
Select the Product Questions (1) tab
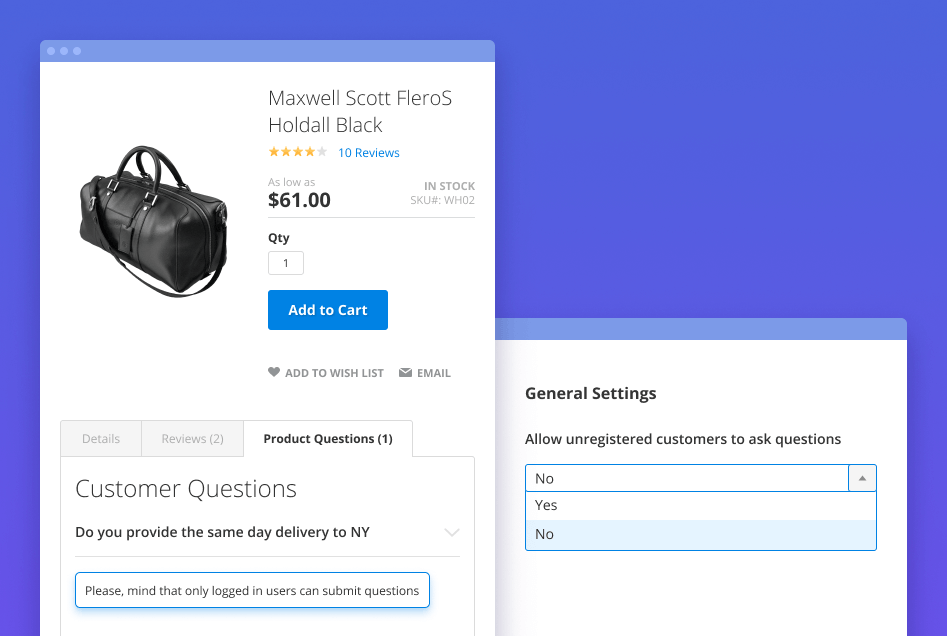(x=327, y=438)
